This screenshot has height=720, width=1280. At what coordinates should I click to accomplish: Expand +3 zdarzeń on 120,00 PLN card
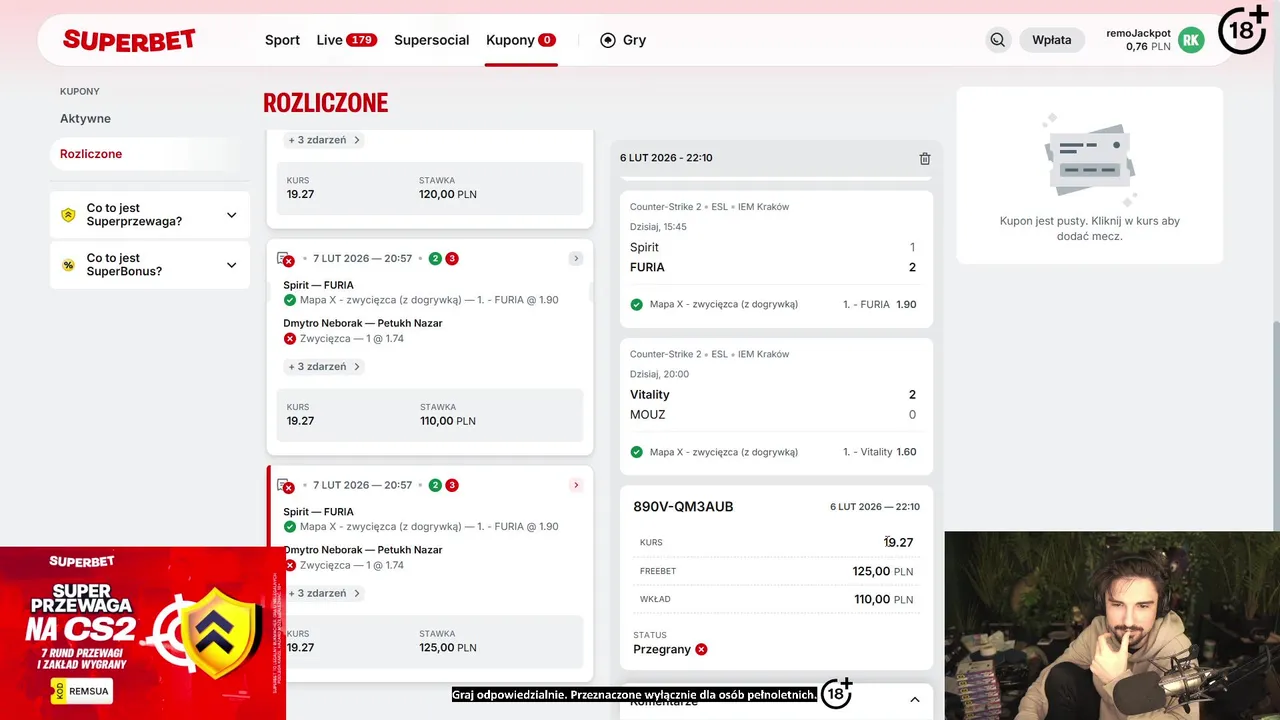tap(324, 140)
